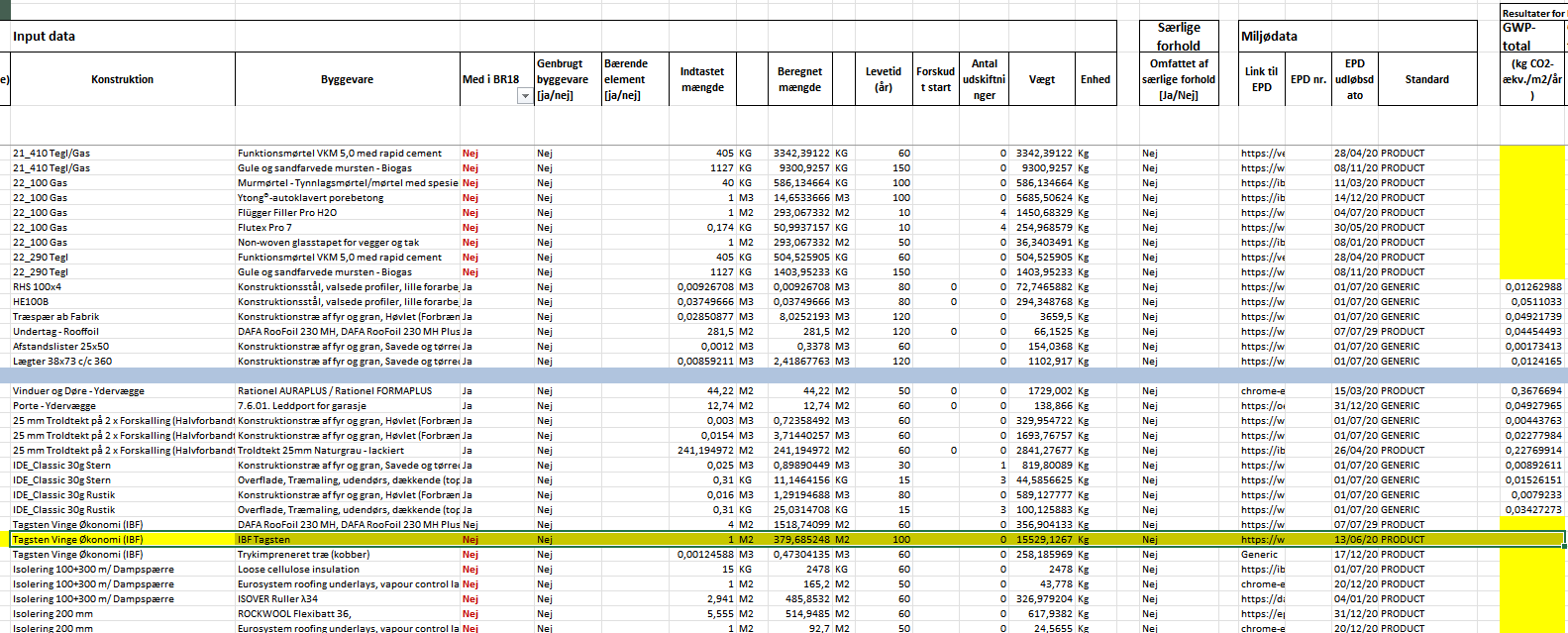Select the Konstruktion column header
The width and height of the screenshot is (1568, 633).
(x=123, y=79)
